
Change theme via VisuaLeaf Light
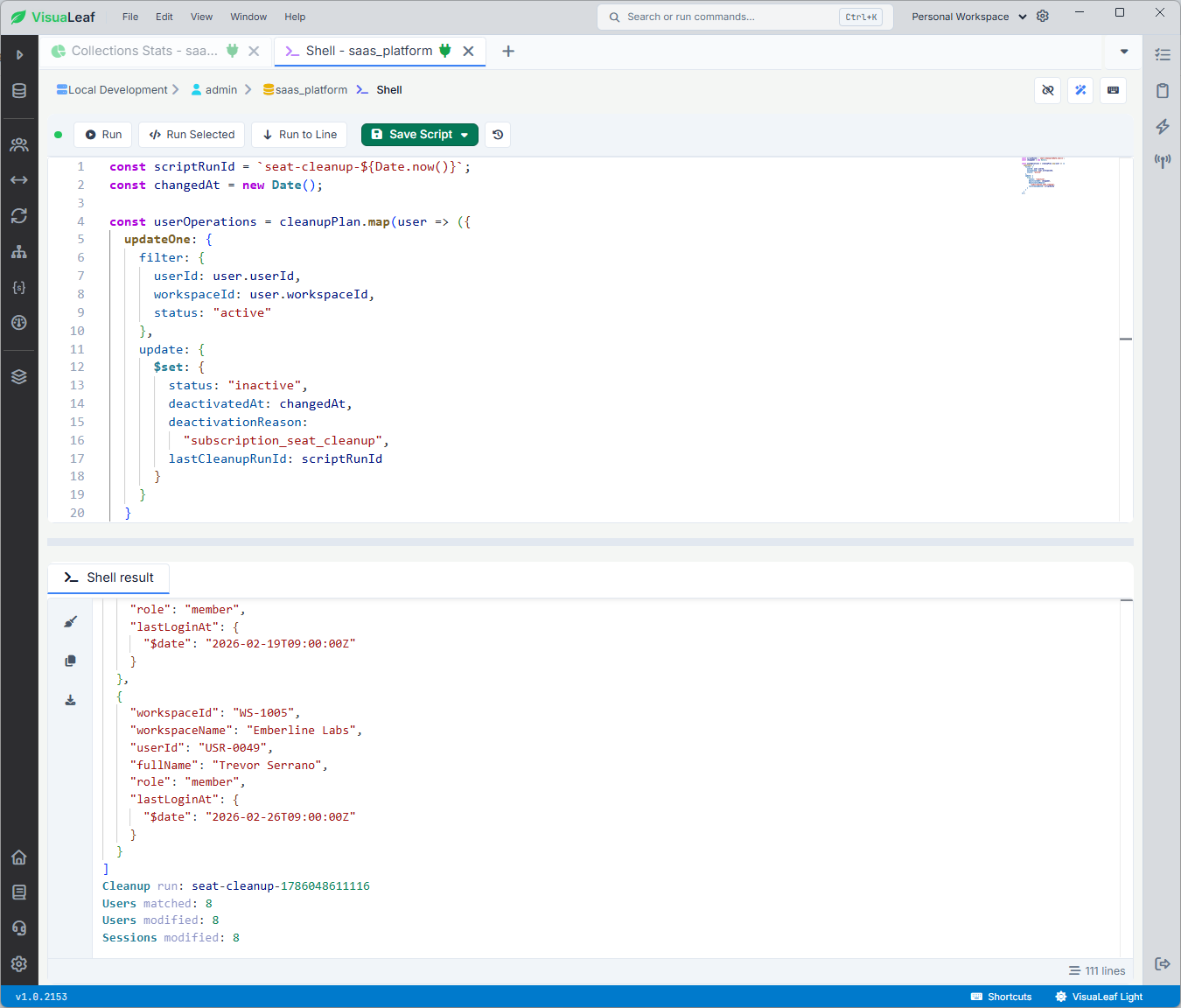click(x=1100, y=997)
